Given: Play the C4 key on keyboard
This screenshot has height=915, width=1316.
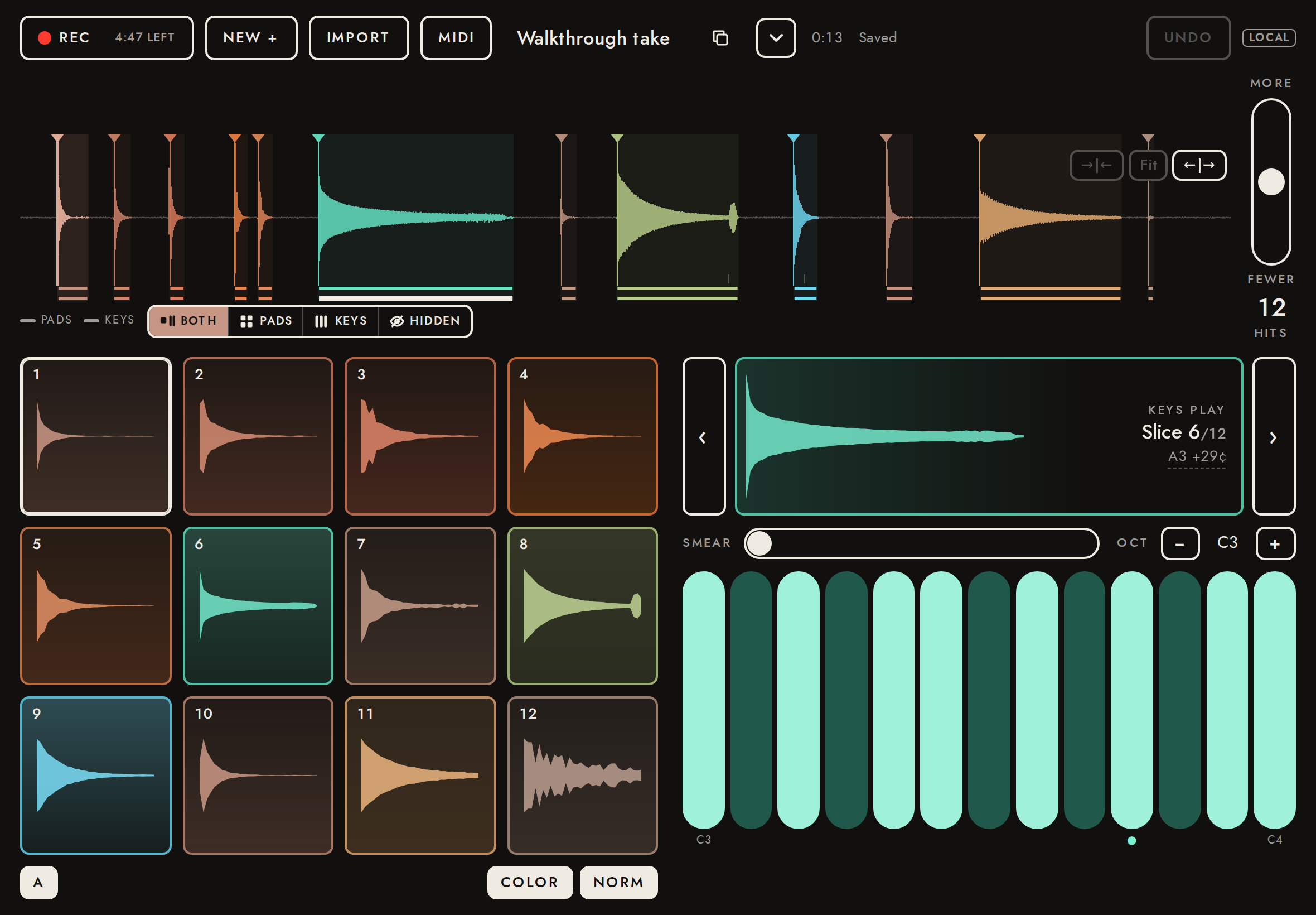Looking at the screenshot, I should 1275,700.
